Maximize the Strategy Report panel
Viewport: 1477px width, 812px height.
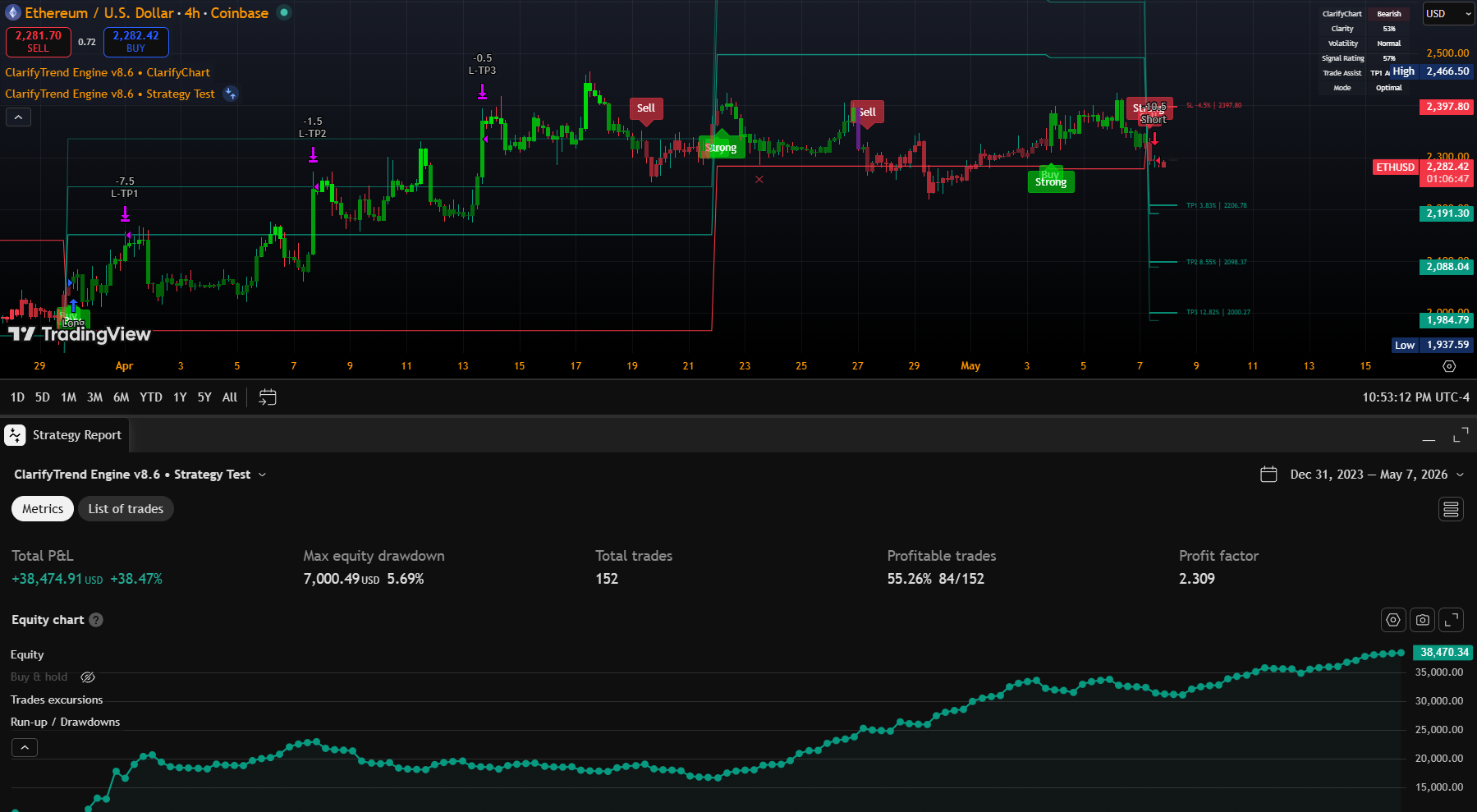[1461, 435]
